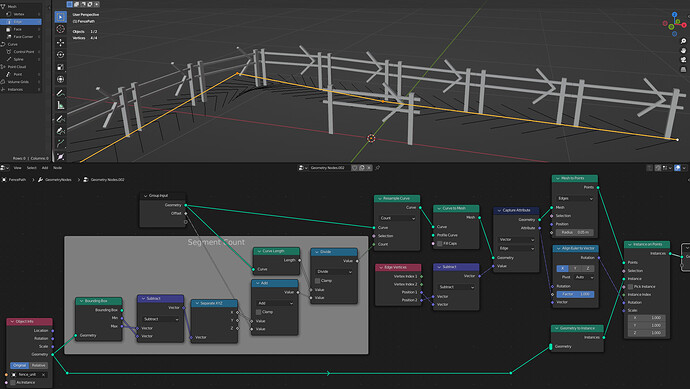
Task: Open the View menu in node editor
Action: point(18,168)
